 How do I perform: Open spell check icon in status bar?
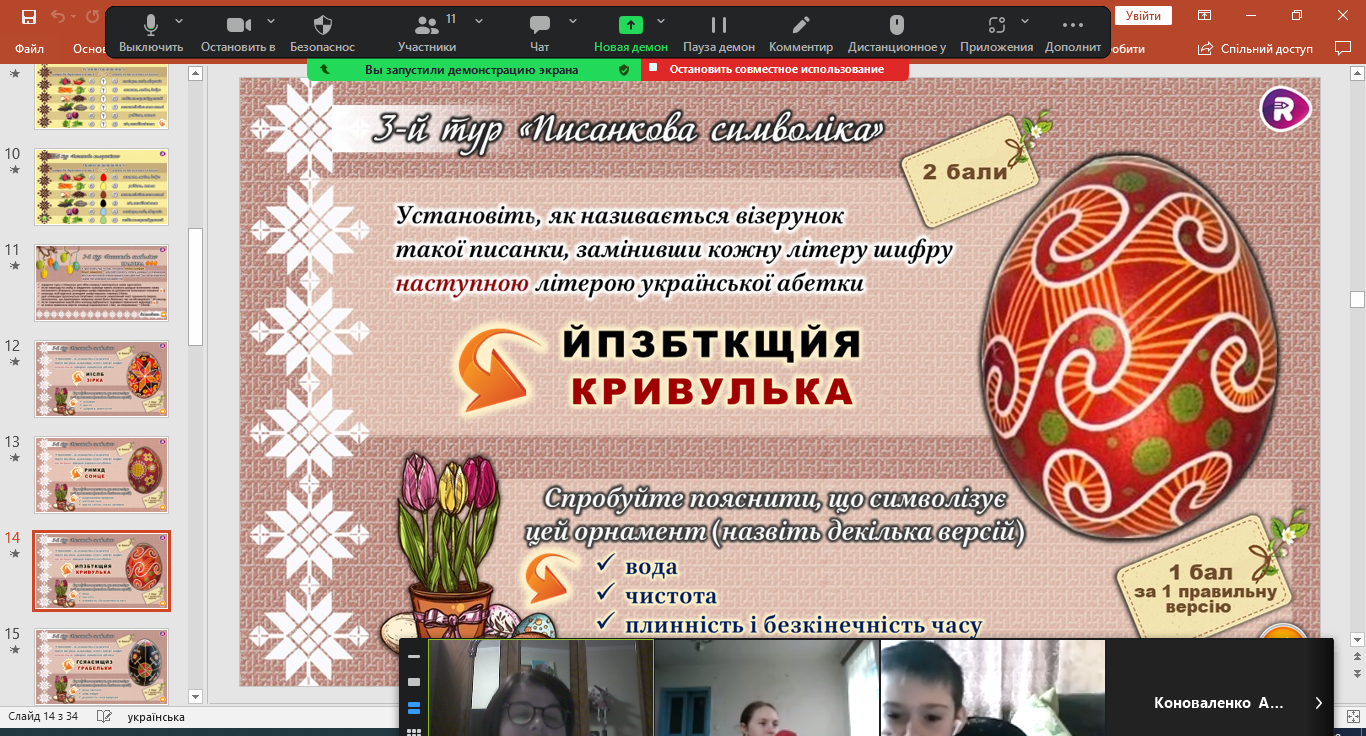point(104,717)
